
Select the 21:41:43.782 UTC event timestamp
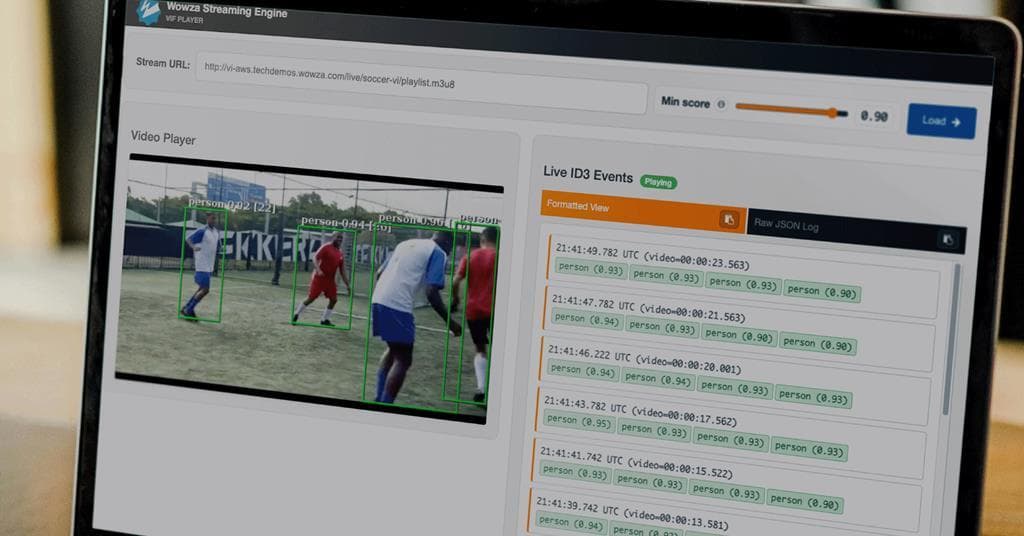(x=640, y=413)
